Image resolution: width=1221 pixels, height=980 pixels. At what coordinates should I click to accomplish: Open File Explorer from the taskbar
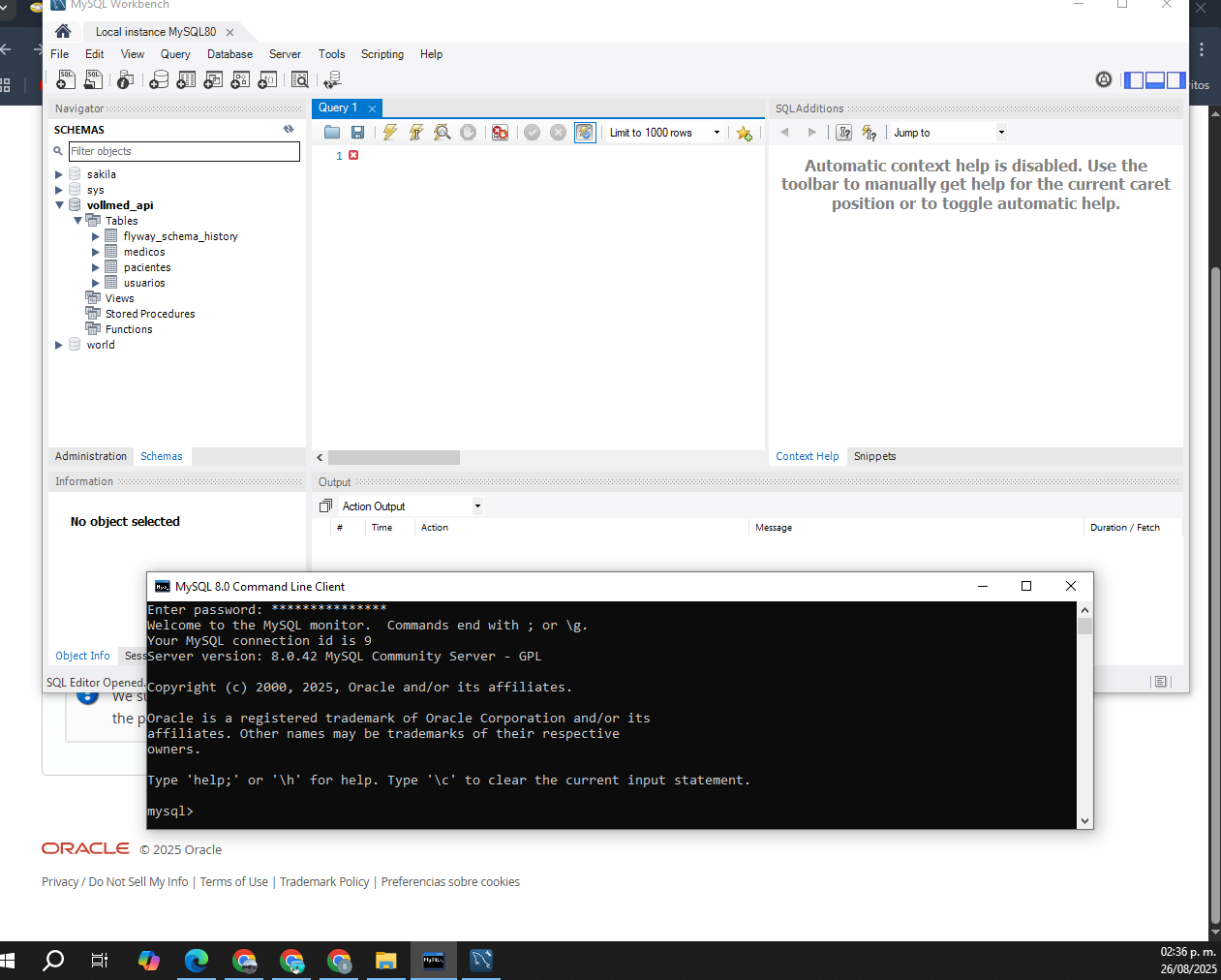(386, 961)
